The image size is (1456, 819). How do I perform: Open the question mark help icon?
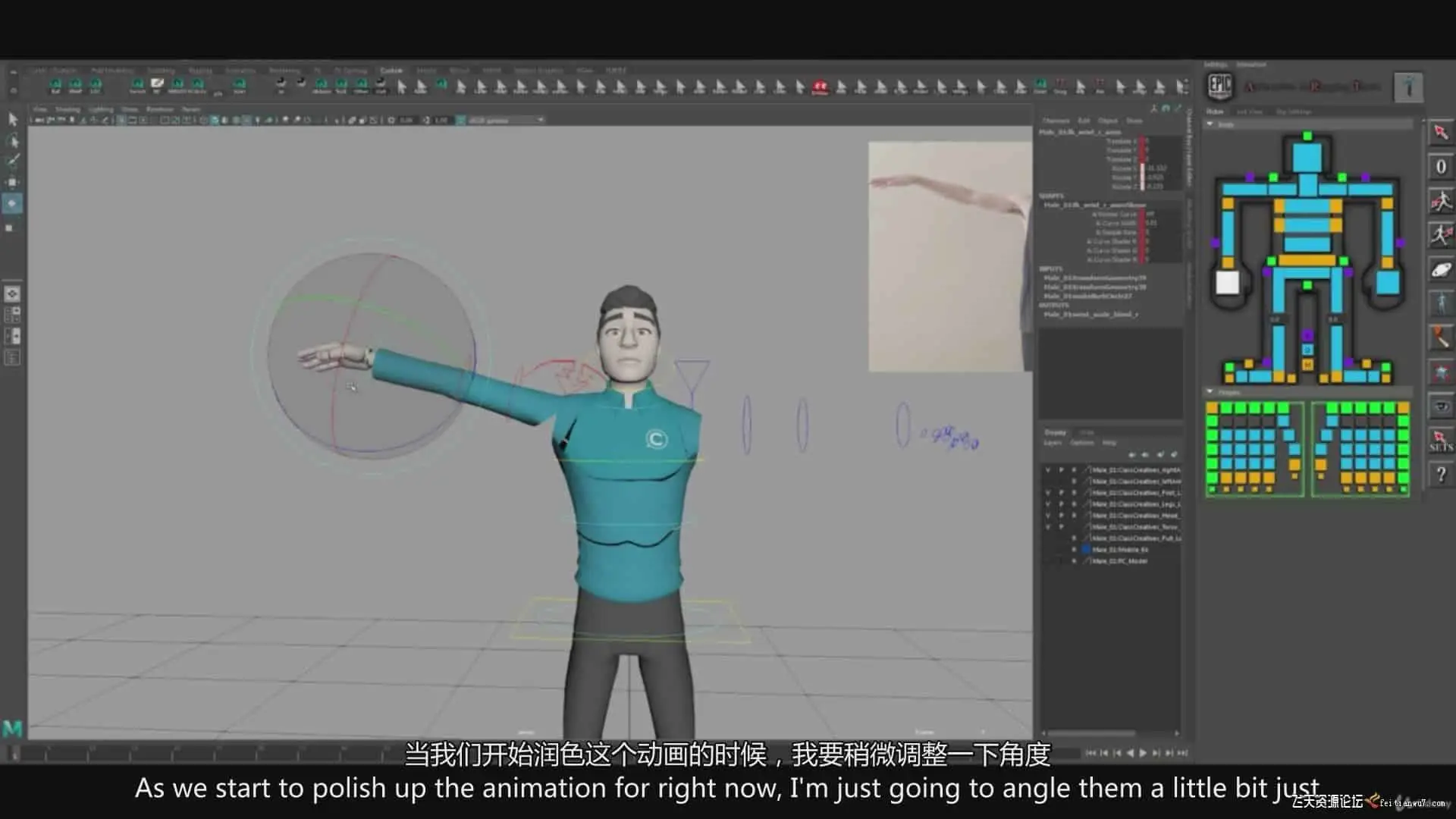pos(1440,475)
